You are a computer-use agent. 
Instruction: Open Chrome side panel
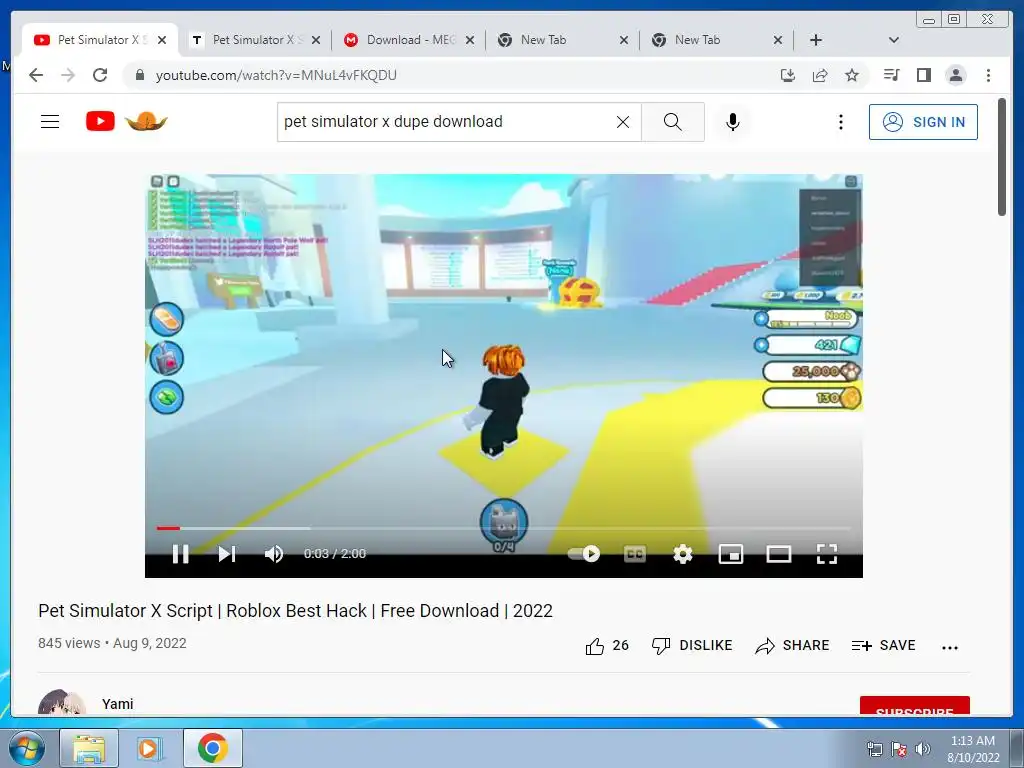pyautogui.click(x=923, y=75)
